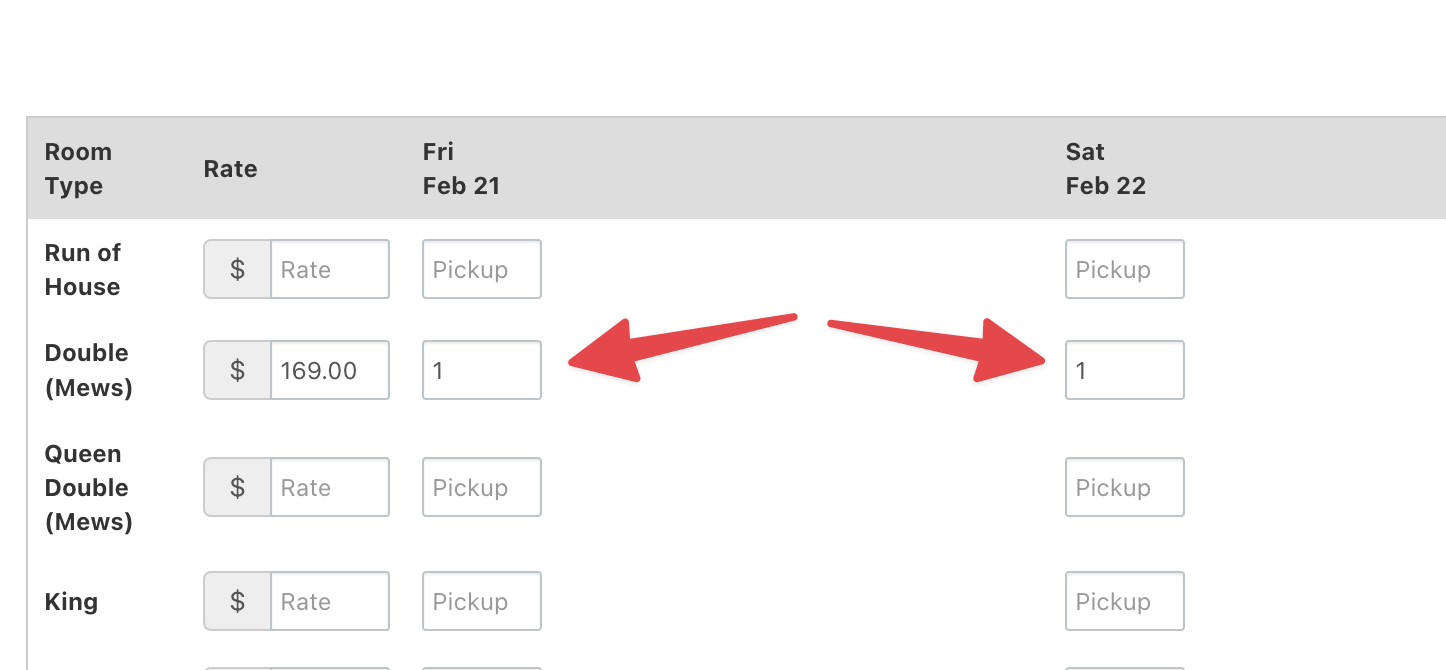
Task: Click the Sat Feb 22 column header
Action: coord(1105,169)
